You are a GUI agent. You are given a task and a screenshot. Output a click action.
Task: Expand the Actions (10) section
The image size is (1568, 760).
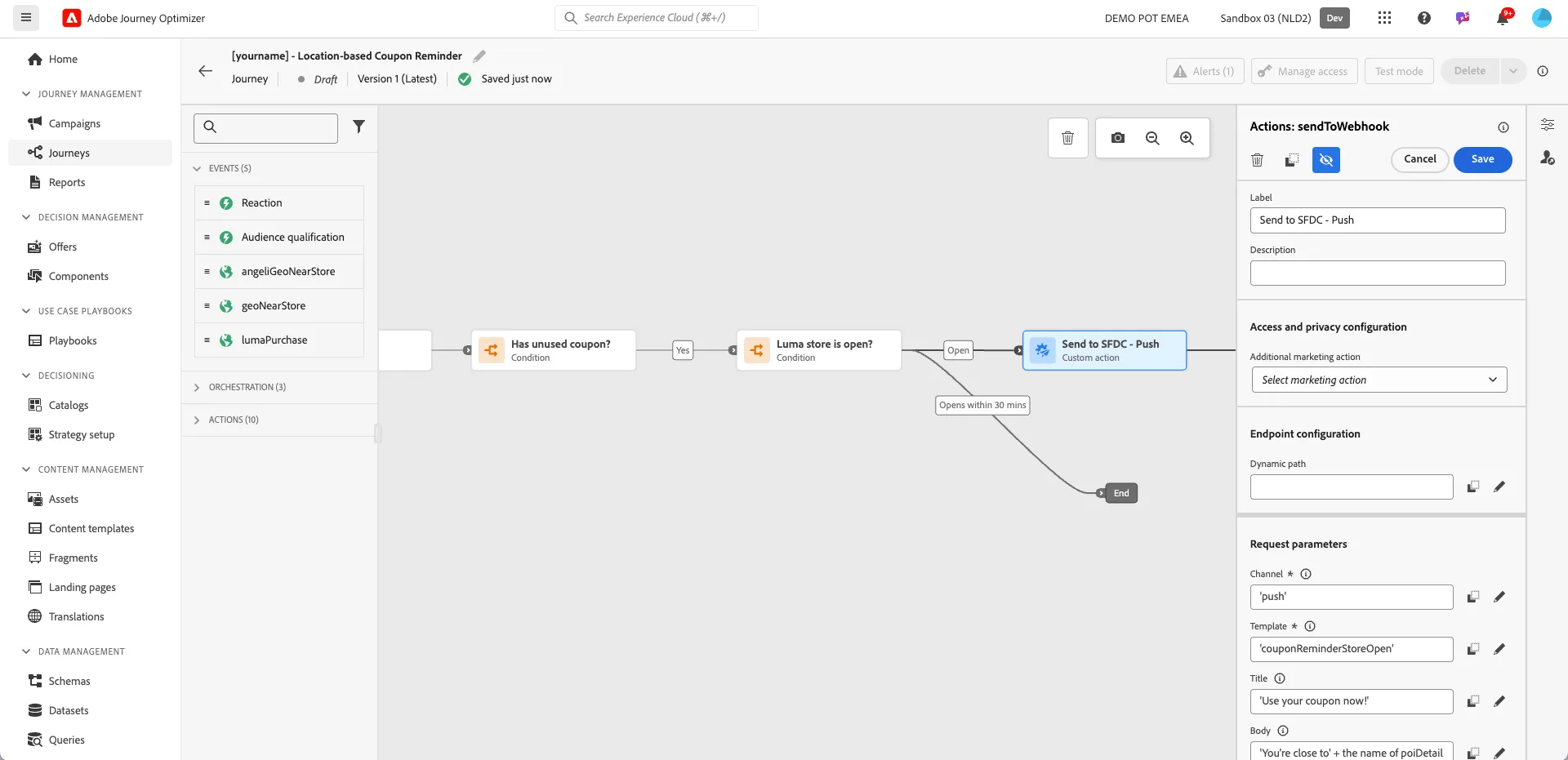(197, 420)
